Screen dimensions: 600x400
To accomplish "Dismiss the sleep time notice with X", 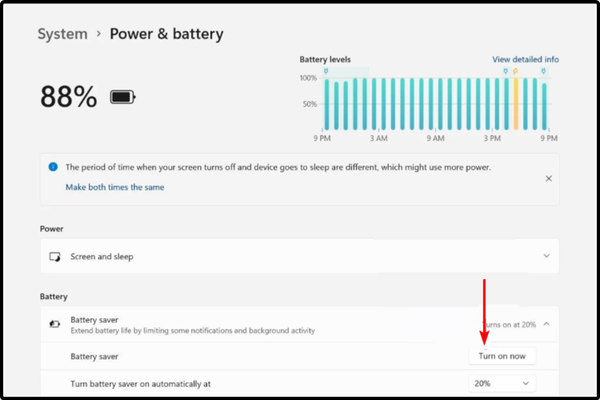I will [x=547, y=178].
